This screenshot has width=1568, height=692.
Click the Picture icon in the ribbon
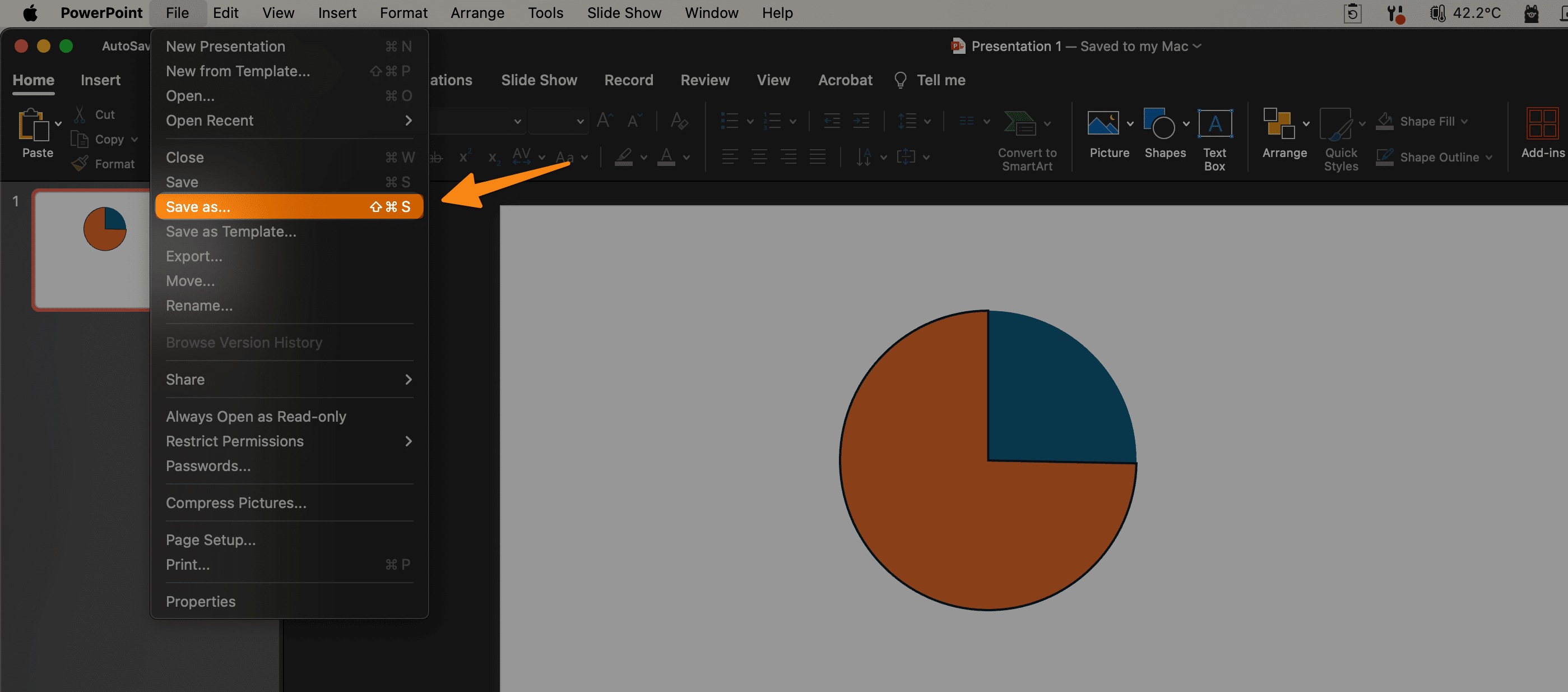pos(1102,124)
